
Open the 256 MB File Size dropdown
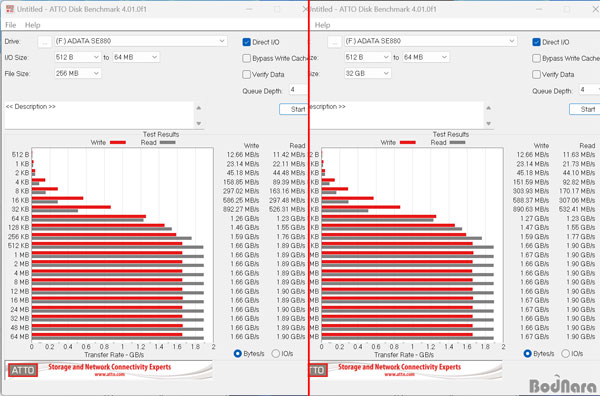click(78, 73)
